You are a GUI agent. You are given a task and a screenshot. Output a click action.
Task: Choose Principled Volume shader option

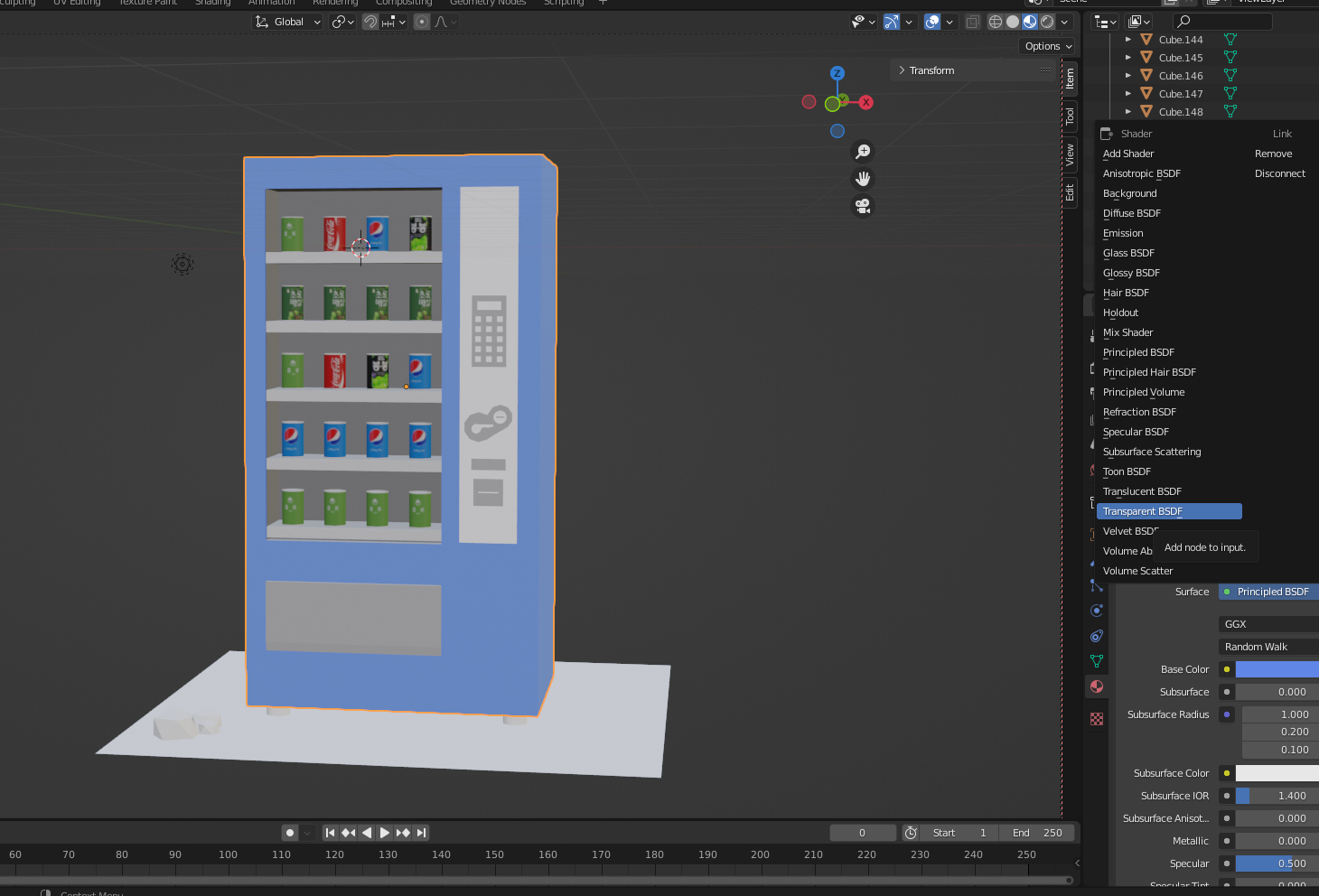tap(1169, 392)
